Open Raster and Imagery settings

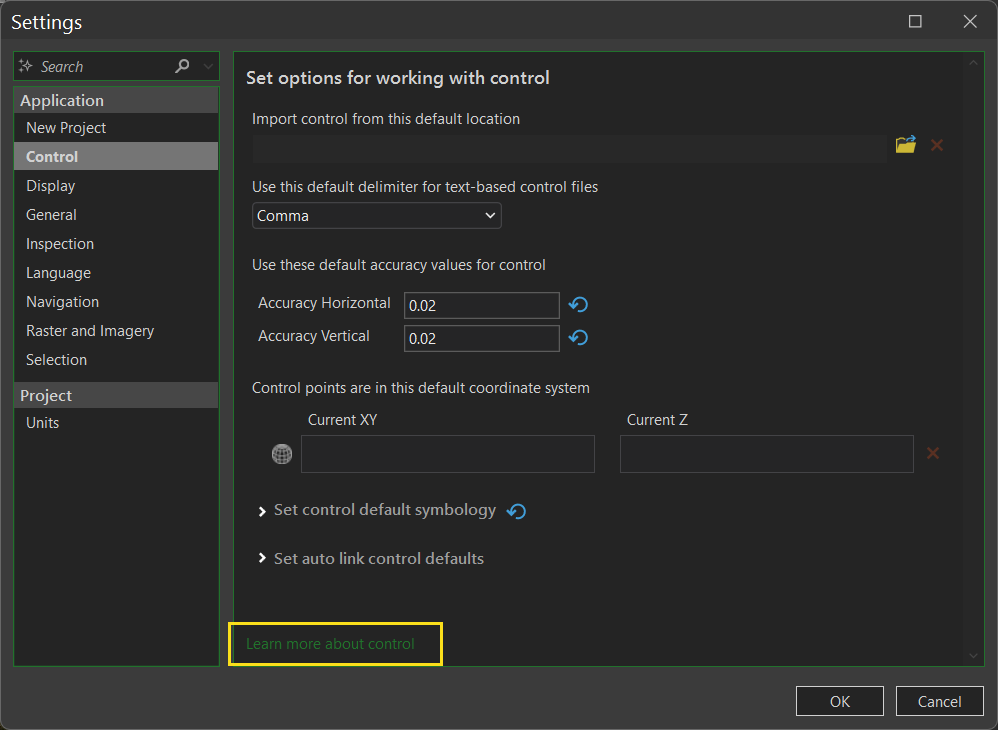click(x=116, y=331)
